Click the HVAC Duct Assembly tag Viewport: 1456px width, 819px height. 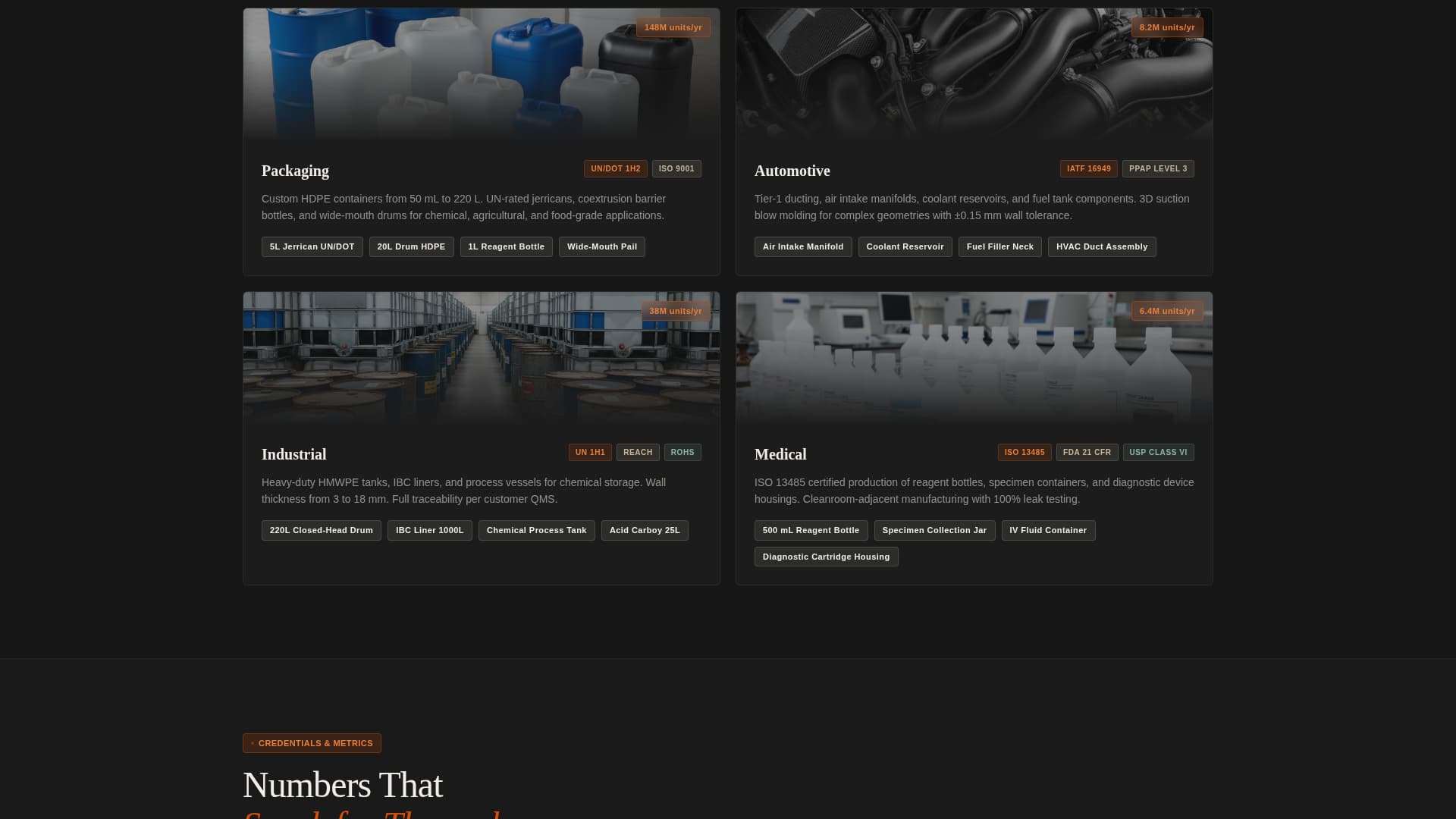tap(1102, 246)
